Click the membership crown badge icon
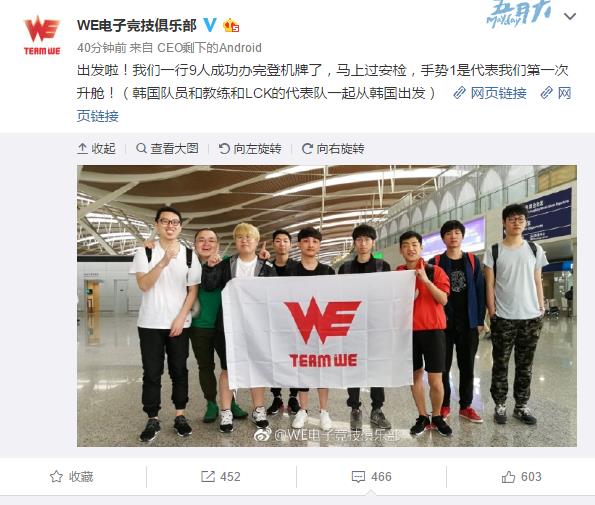This screenshot has height=505, width=595. pos(231,25)
